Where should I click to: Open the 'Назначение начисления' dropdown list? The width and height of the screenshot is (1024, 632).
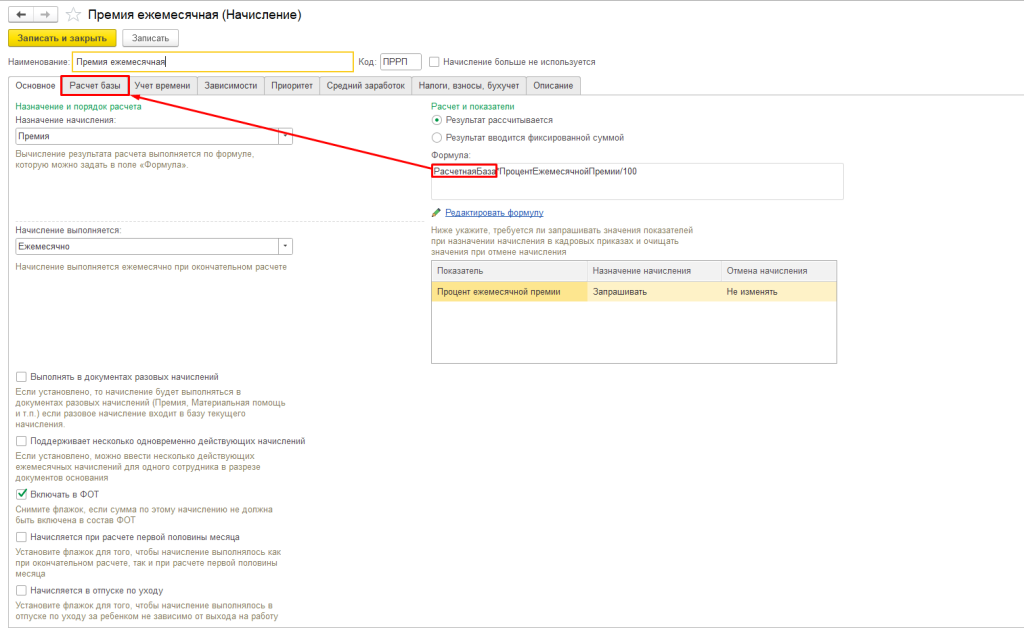coord(285,135)
